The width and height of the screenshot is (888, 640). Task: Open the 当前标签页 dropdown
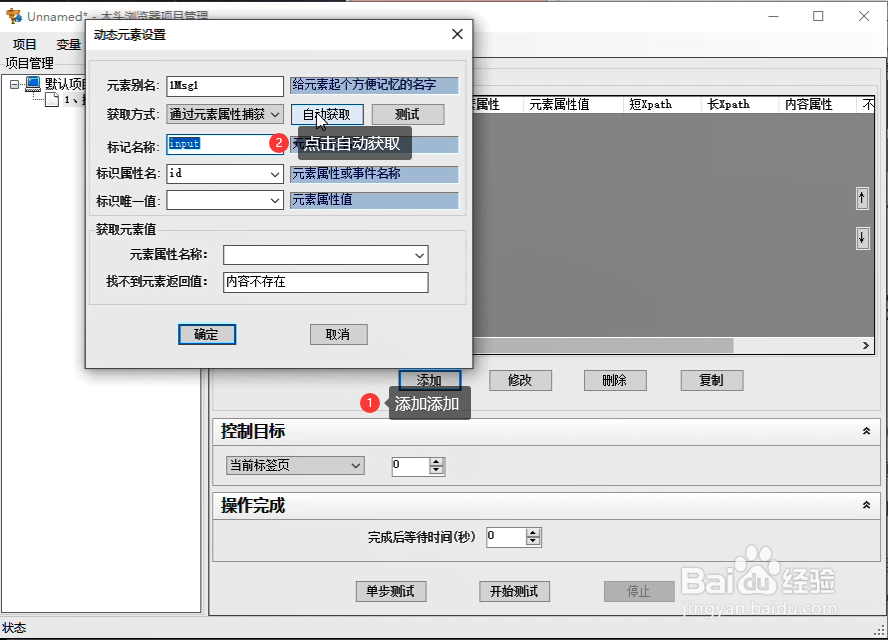point(295,466)
